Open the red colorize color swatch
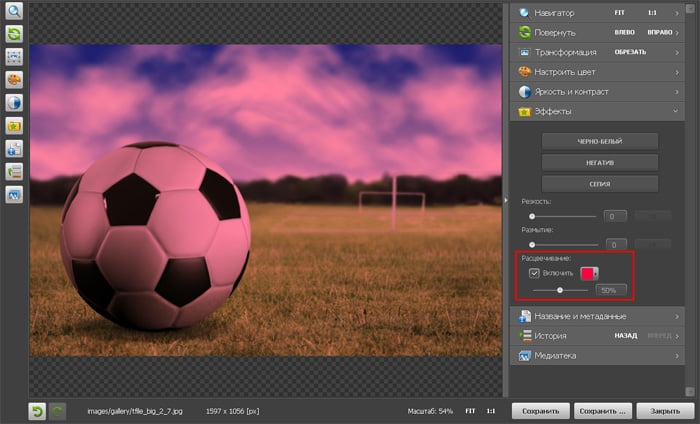Screen dimensions: 700x424 point(588,273)
